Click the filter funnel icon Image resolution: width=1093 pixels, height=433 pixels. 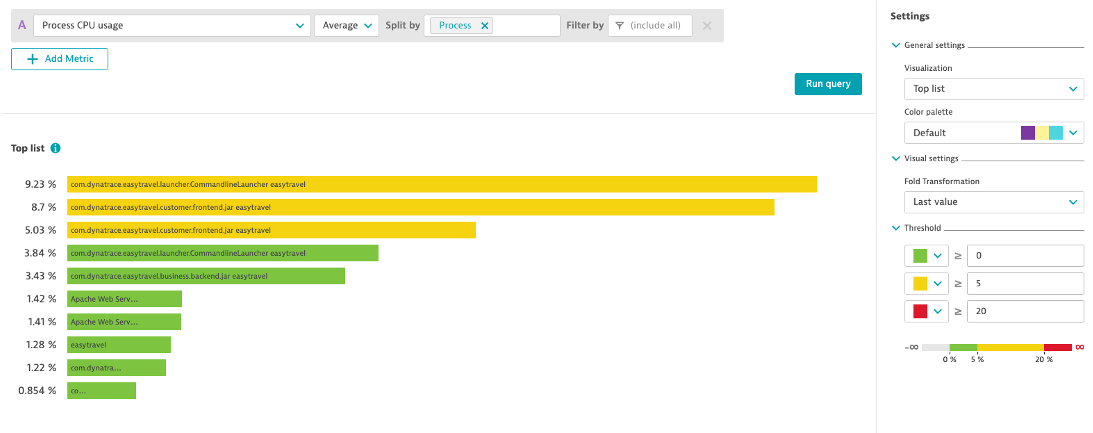coord(620,26)
